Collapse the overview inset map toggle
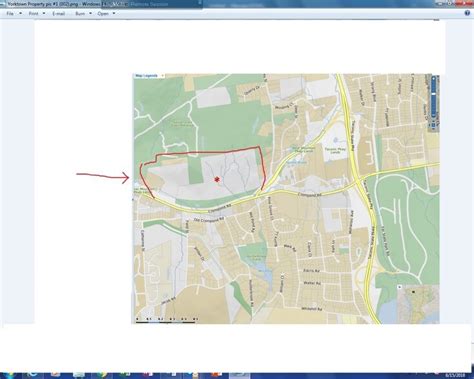Image resolution: width=474 pixels, height=379 pixels. click(x=399, y=287)
